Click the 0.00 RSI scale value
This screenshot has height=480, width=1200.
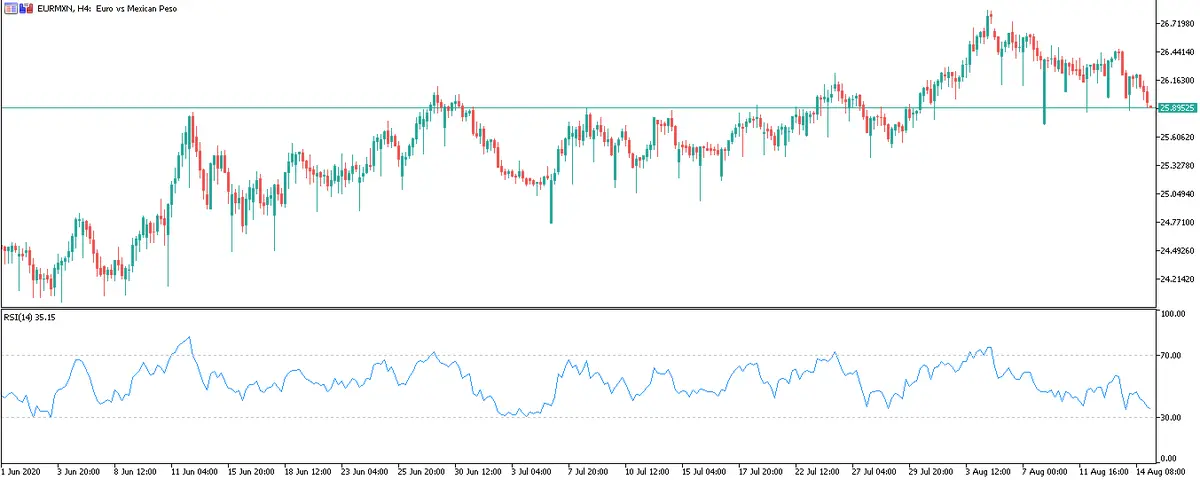pos(1169,458)
